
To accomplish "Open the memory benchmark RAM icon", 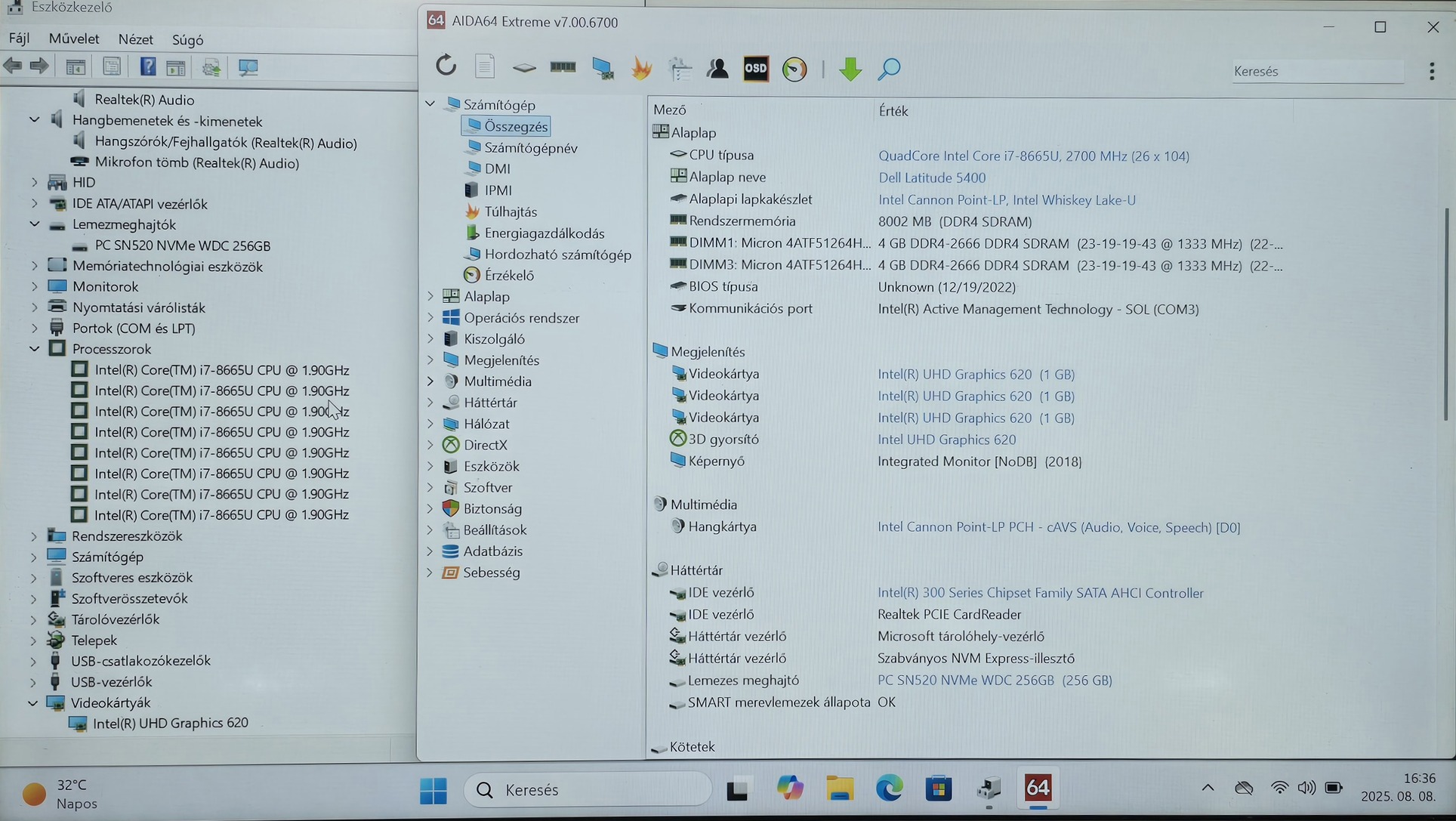I will pyautogui.click(x=563, y=68).
